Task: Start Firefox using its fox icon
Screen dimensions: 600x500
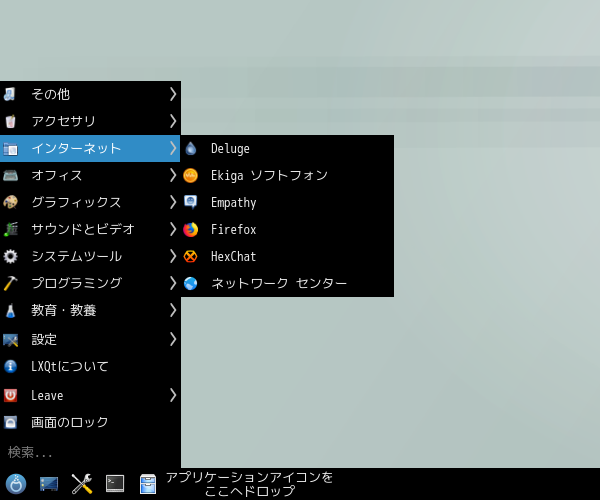Action: point(191,229)
